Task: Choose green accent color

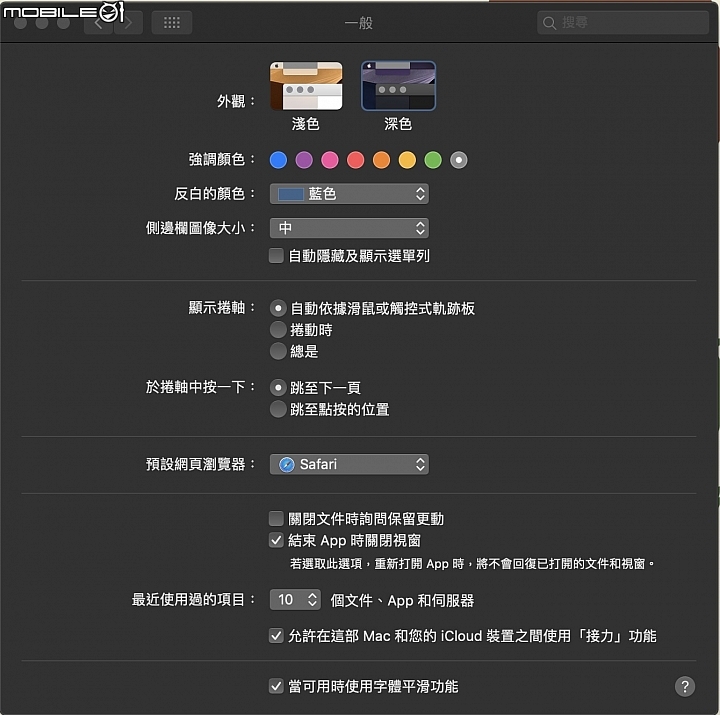Action: coord(433,160)
